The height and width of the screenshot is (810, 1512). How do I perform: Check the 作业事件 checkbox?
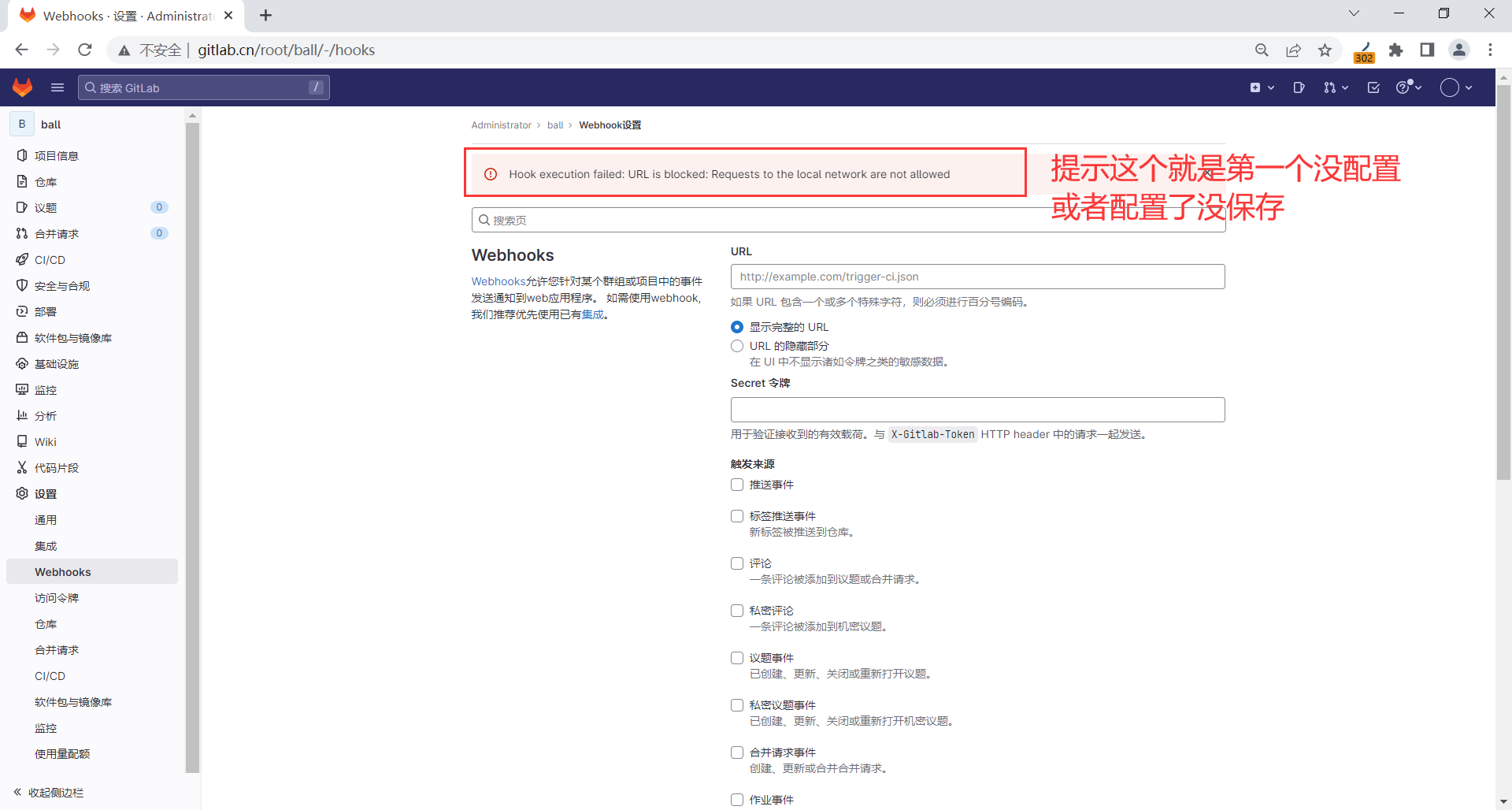tap(737, 800)
